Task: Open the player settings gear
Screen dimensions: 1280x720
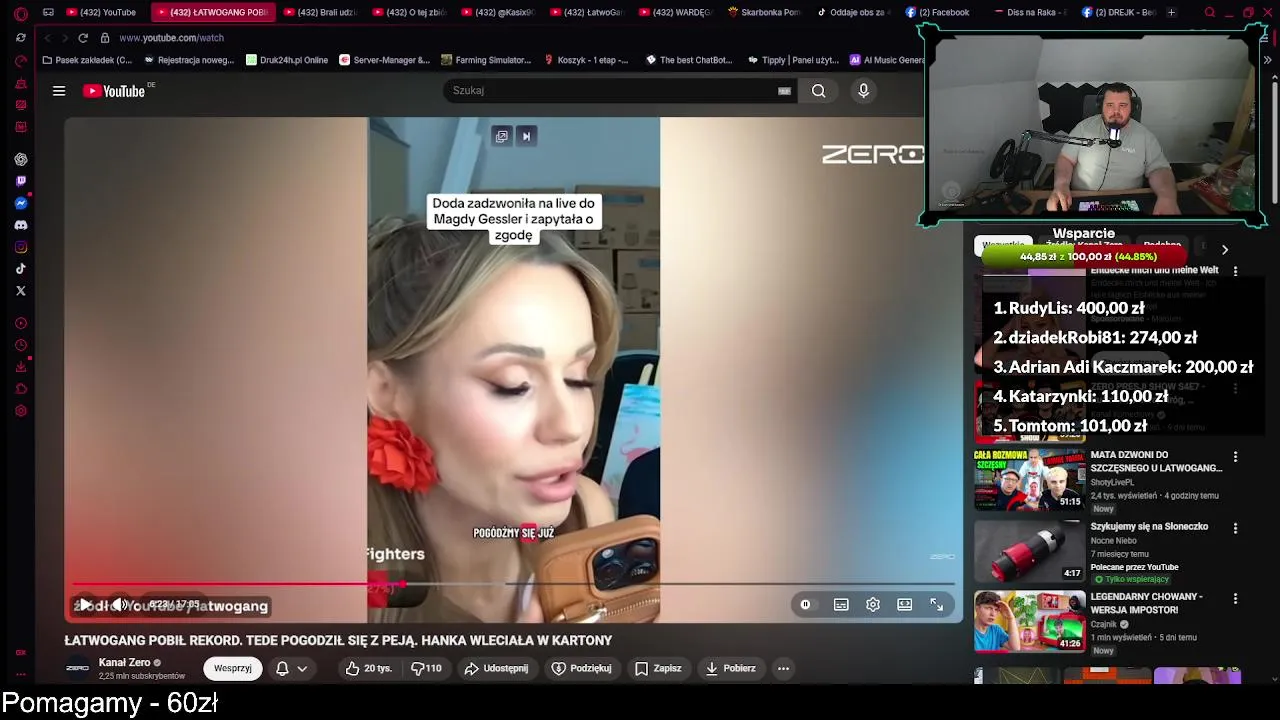Action: click(873, 604)
